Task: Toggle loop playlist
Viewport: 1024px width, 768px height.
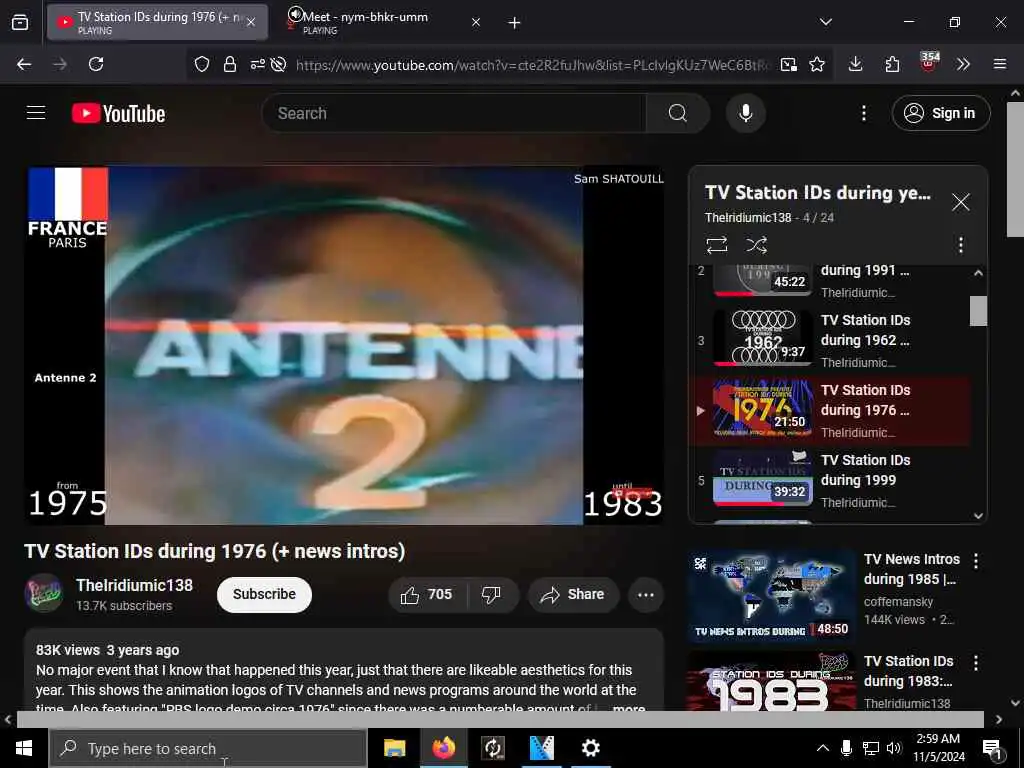Action: click(x=717, y=245)
